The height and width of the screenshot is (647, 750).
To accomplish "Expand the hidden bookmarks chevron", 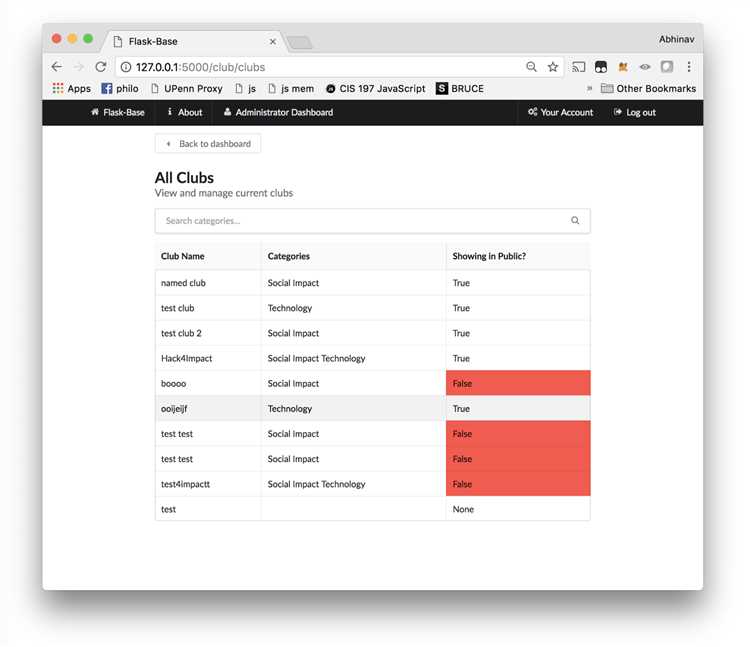I will click(x=589, y=88).
